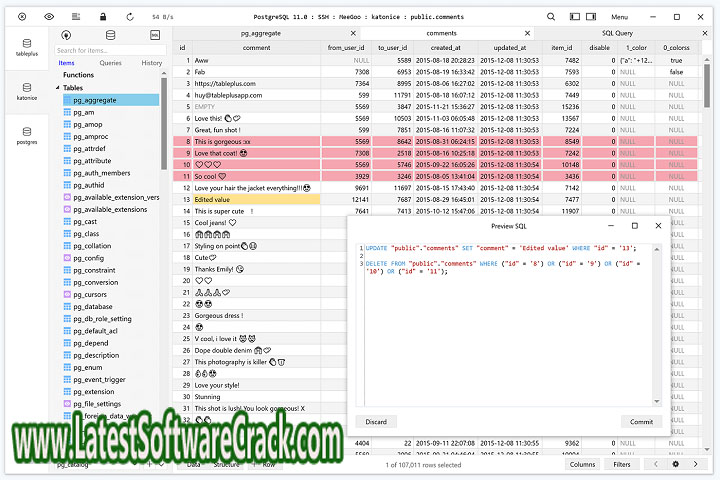Close the SQL Query tab

705,33
